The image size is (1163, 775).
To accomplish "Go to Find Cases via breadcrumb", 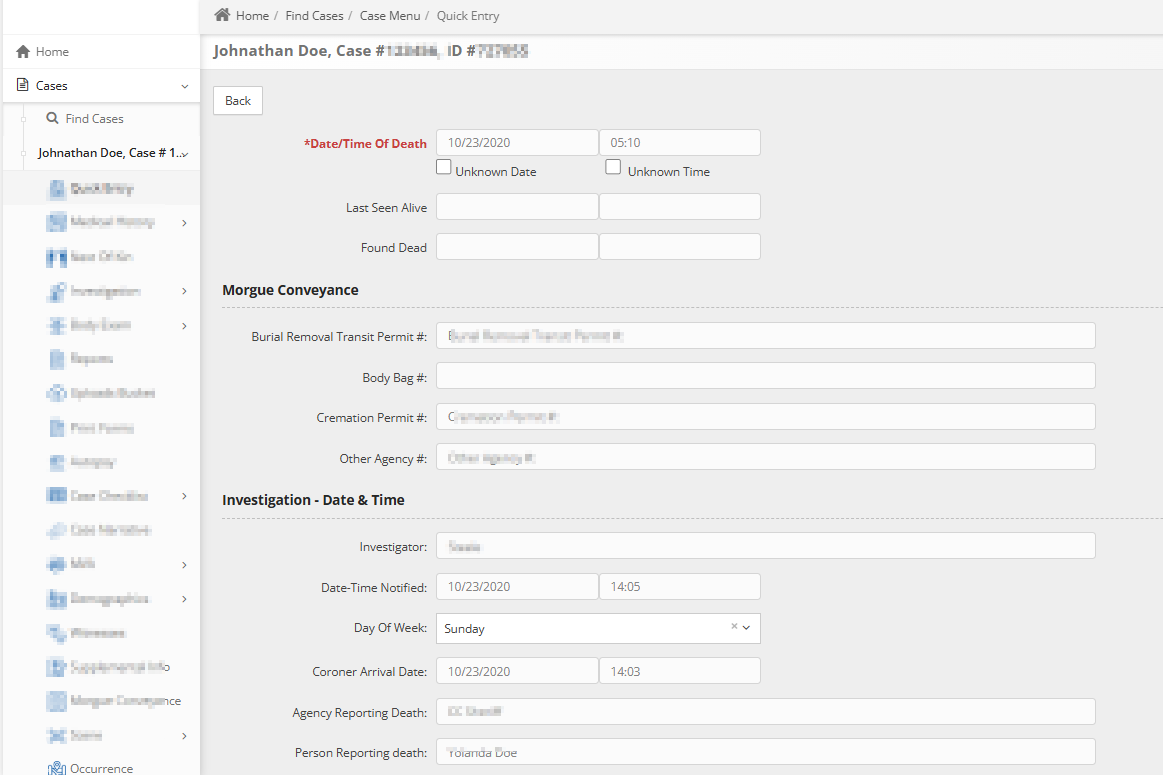I will coord(314,15).
